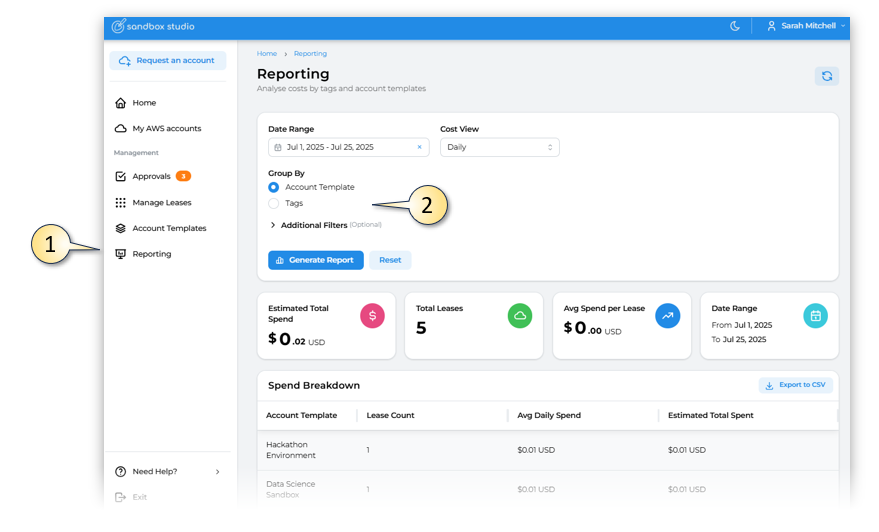Go to Approvals in sidebar
Image resolution: width=879 pixels, height=532 pixels.
click(x=151, y=177)
